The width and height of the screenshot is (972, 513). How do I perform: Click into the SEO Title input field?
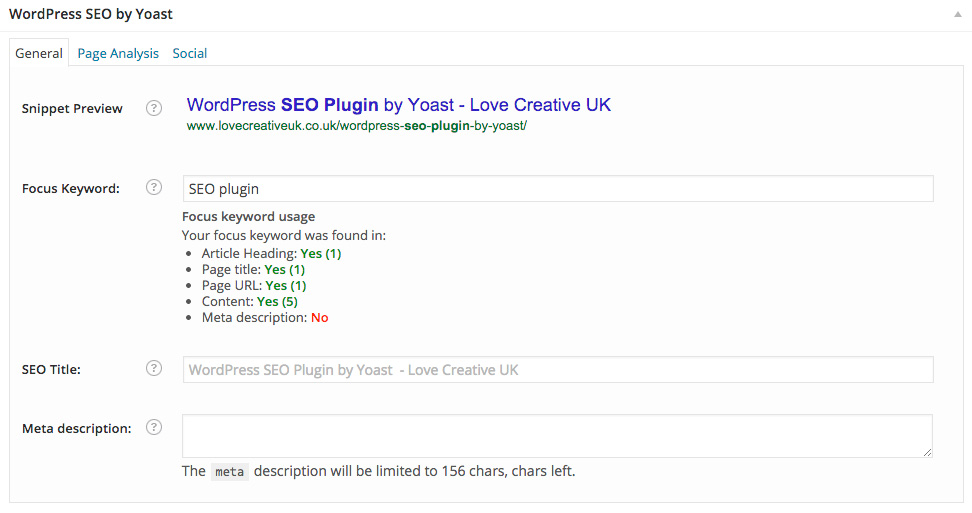(557, 369)
